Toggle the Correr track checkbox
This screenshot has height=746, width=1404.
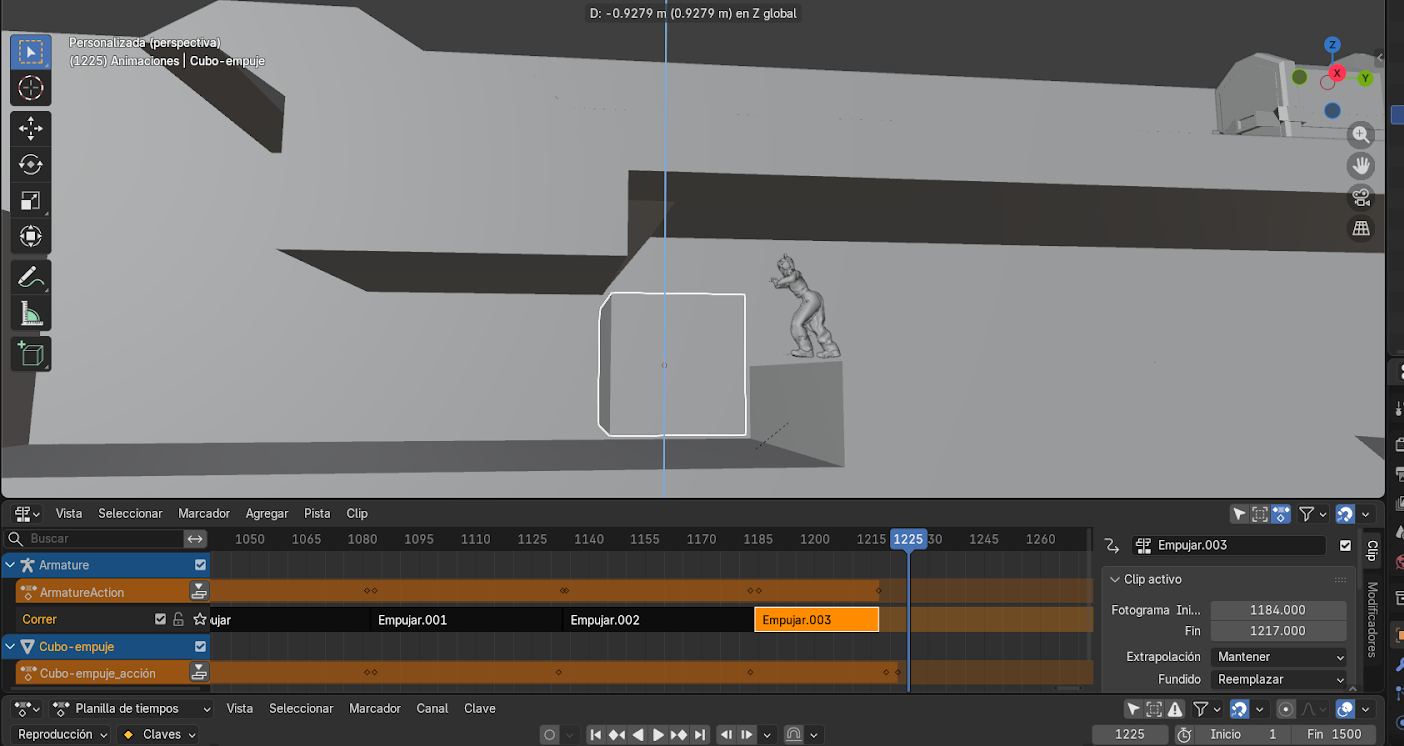pos(160,619)
